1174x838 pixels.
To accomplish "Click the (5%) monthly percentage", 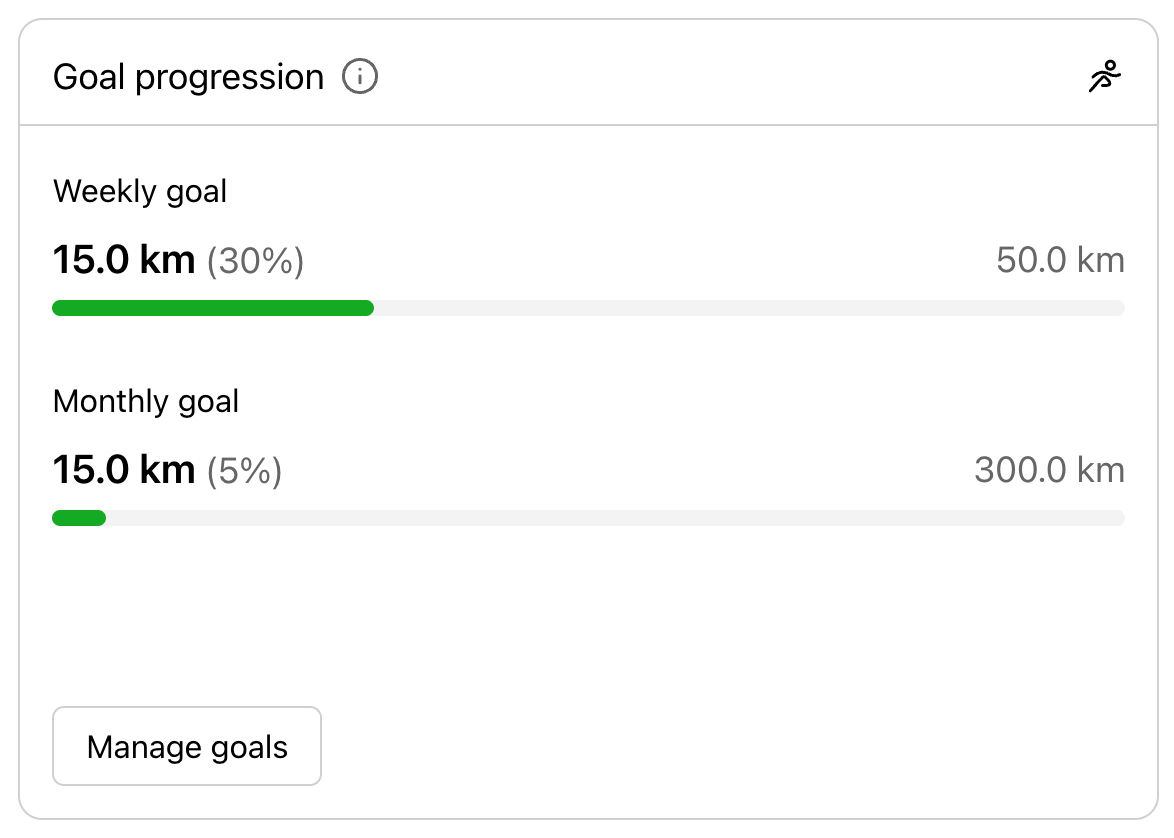I will [x=244, y=471].
